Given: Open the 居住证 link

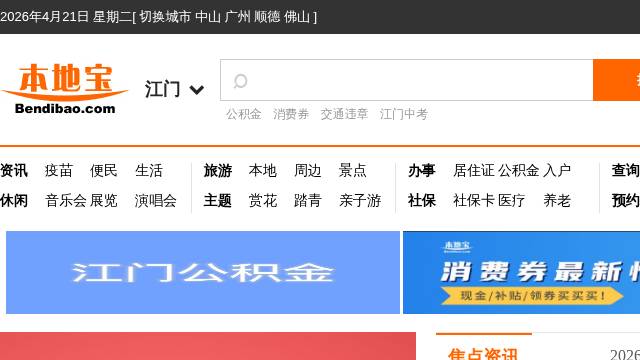Looking at the screenshot, I should (474, 170).
